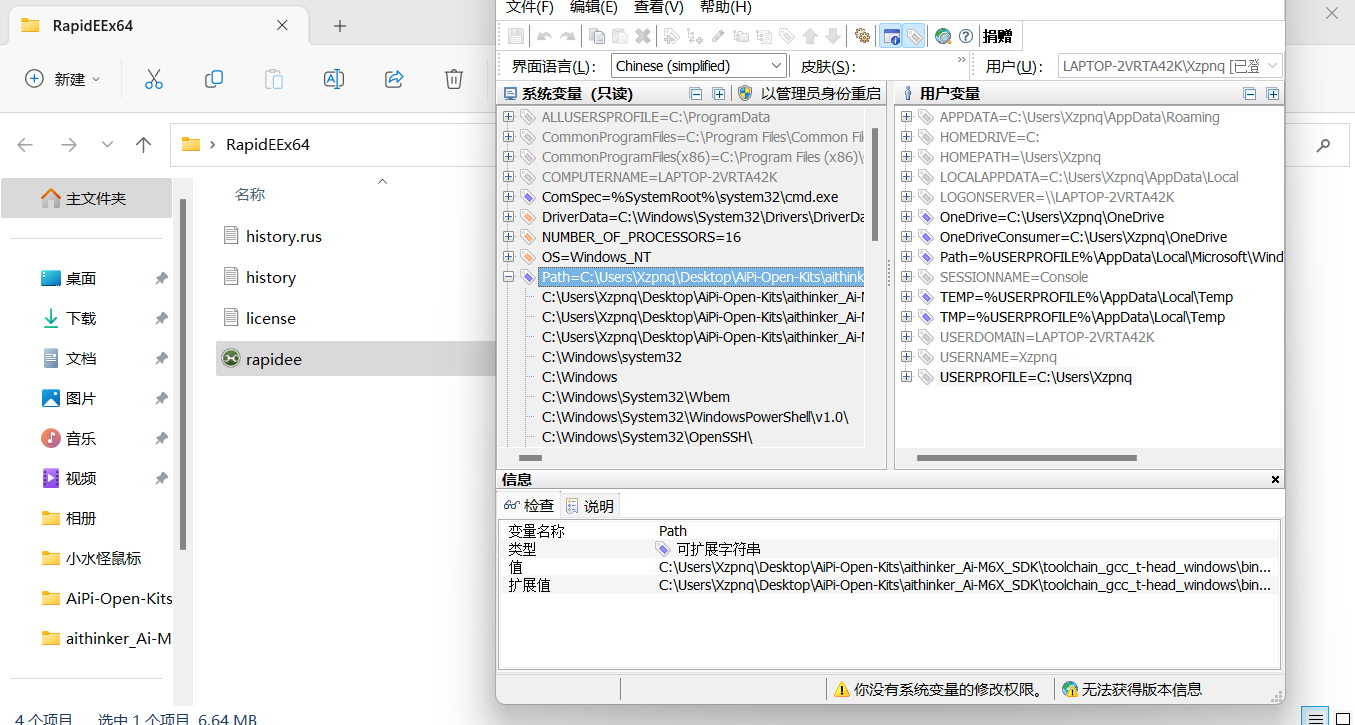Image resolution: width=1355 pixels, height=725 pixels.
Task: Open the 帮助(H) menu
Action: click(725, 7)
